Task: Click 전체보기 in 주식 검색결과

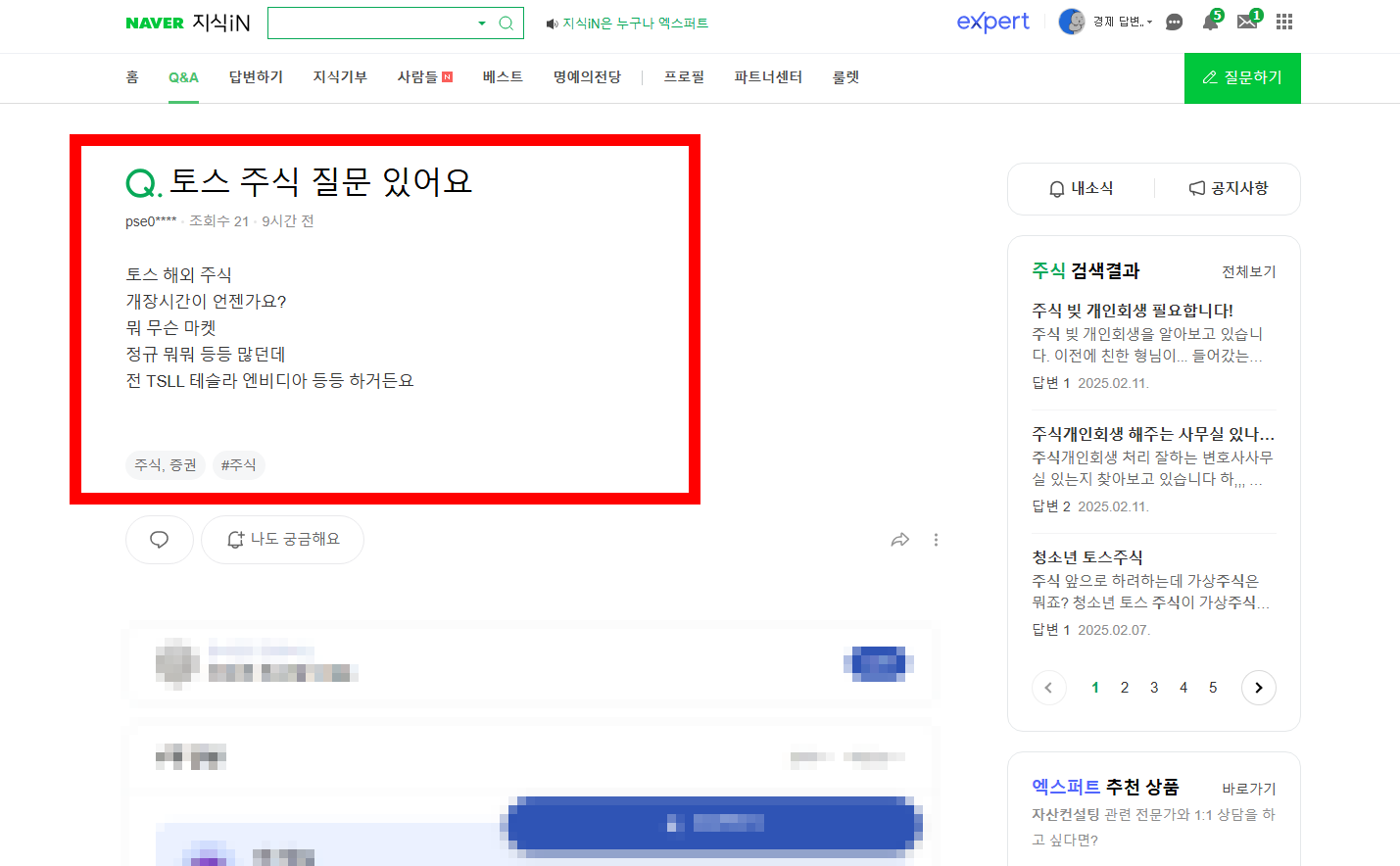Action: 1249,271
